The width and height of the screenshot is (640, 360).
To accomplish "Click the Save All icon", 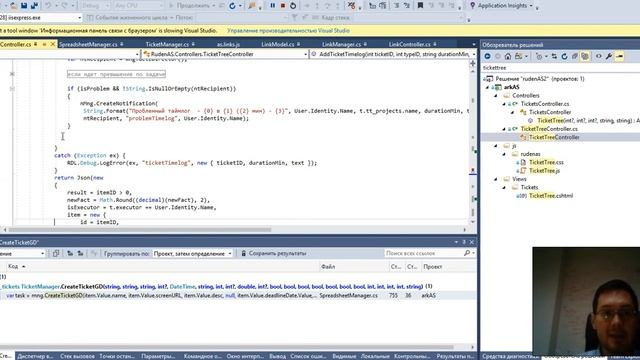I will click(x=34, y=6).
